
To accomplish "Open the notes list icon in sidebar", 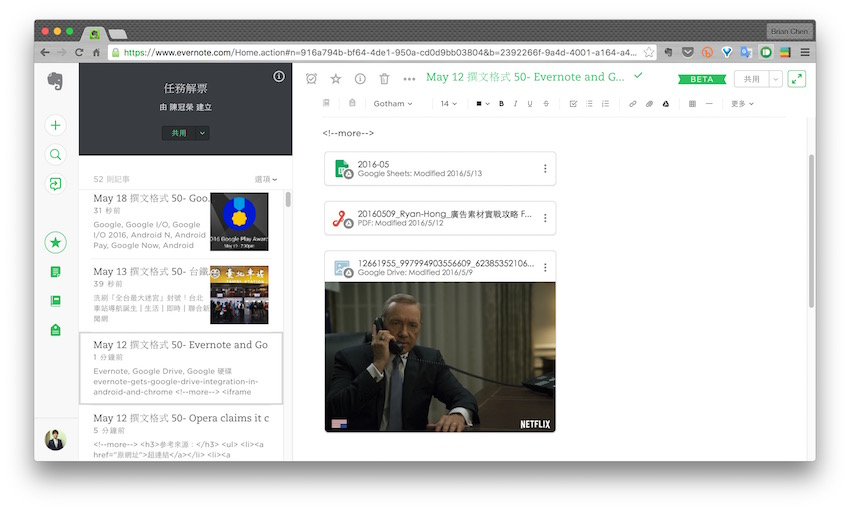I will point(55,272).
